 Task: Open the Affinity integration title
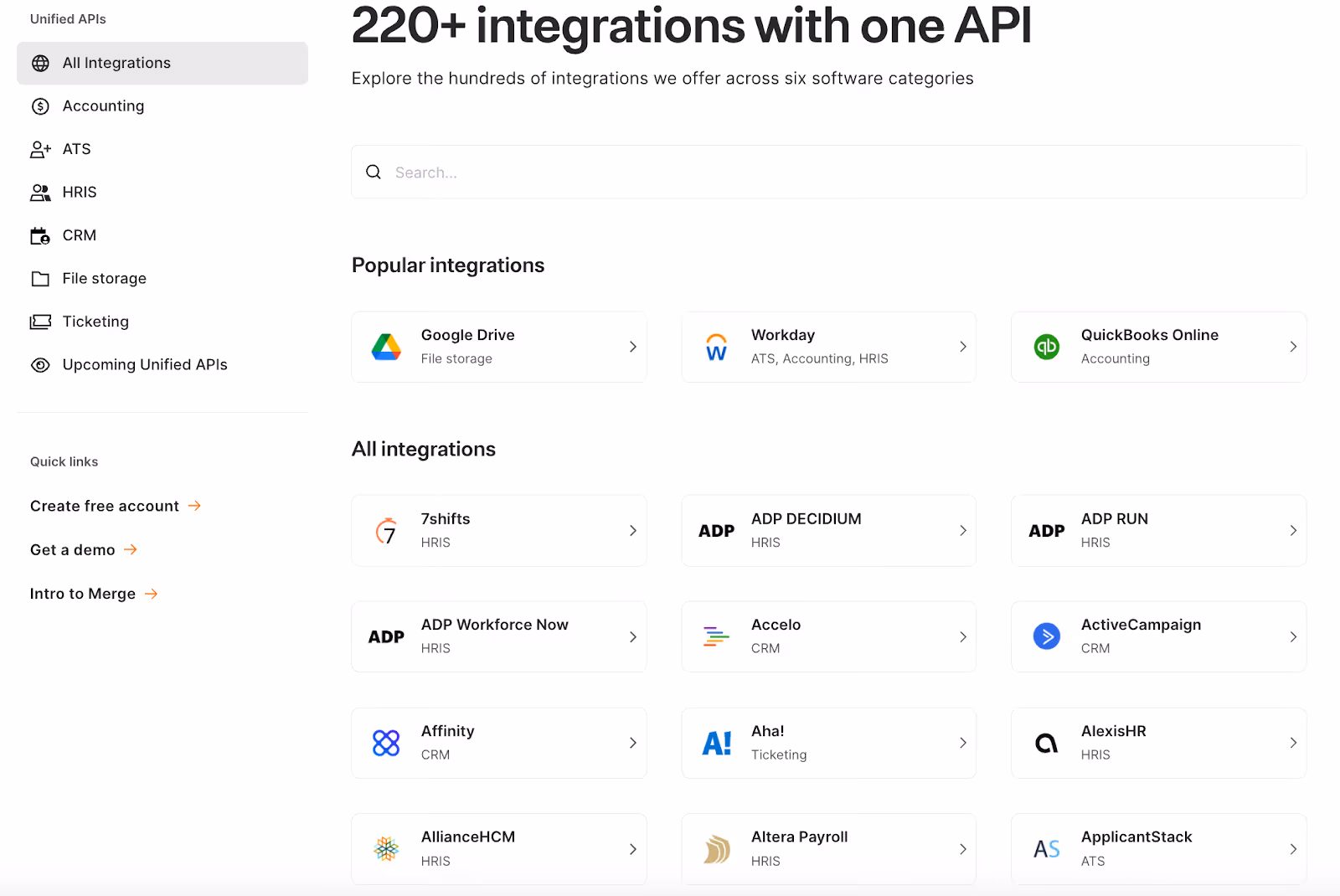pos(448,731)
